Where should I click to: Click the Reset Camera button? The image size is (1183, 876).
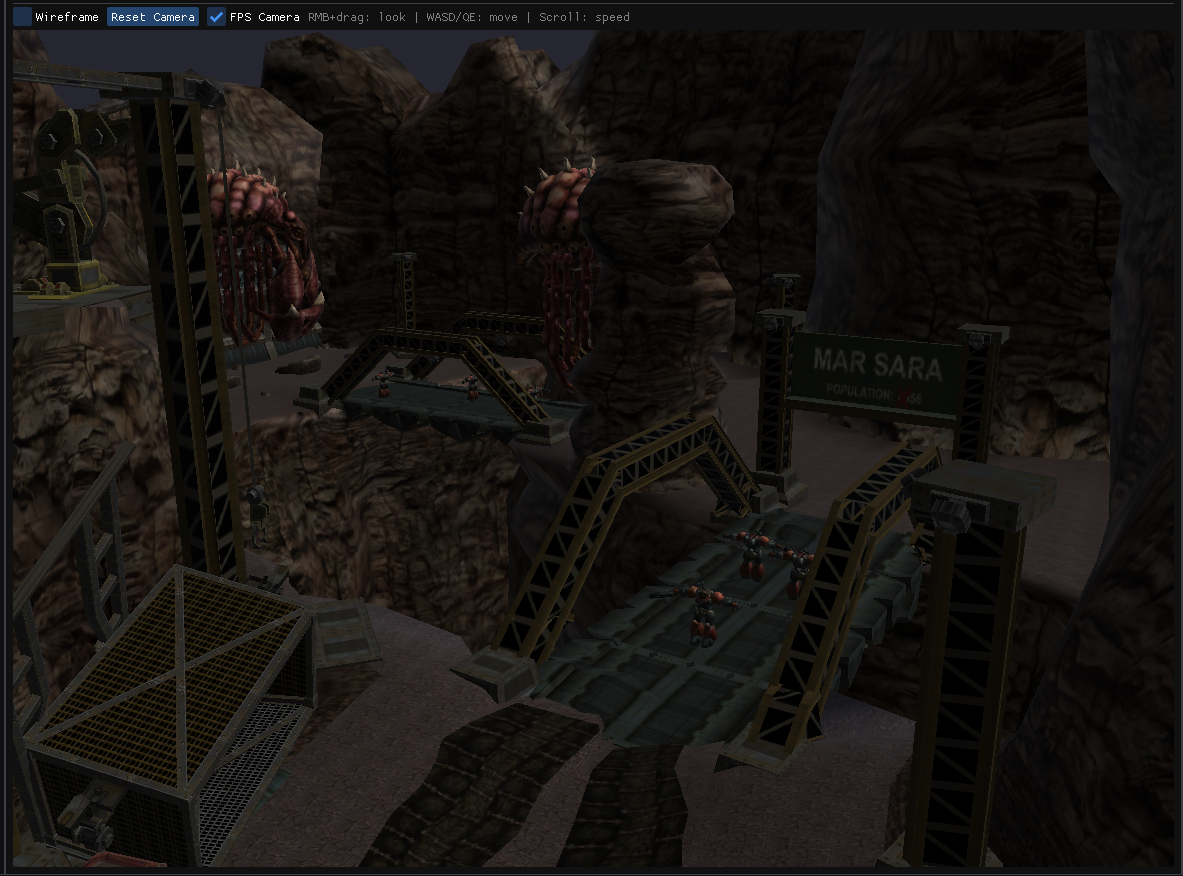pyautogui.click(x=153, y=17)
